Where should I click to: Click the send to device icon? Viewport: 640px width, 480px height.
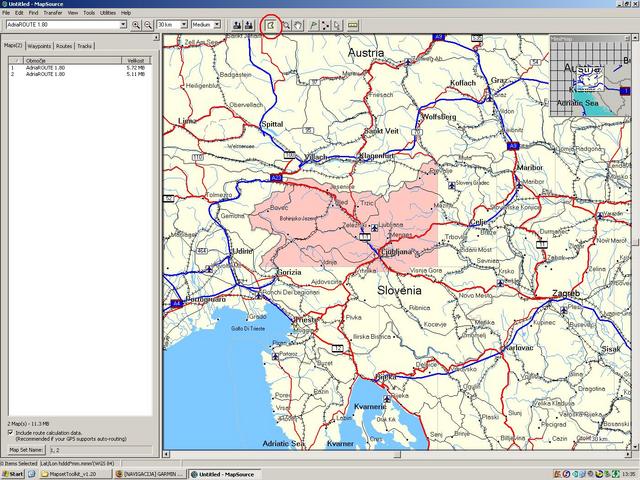(237, 25)
